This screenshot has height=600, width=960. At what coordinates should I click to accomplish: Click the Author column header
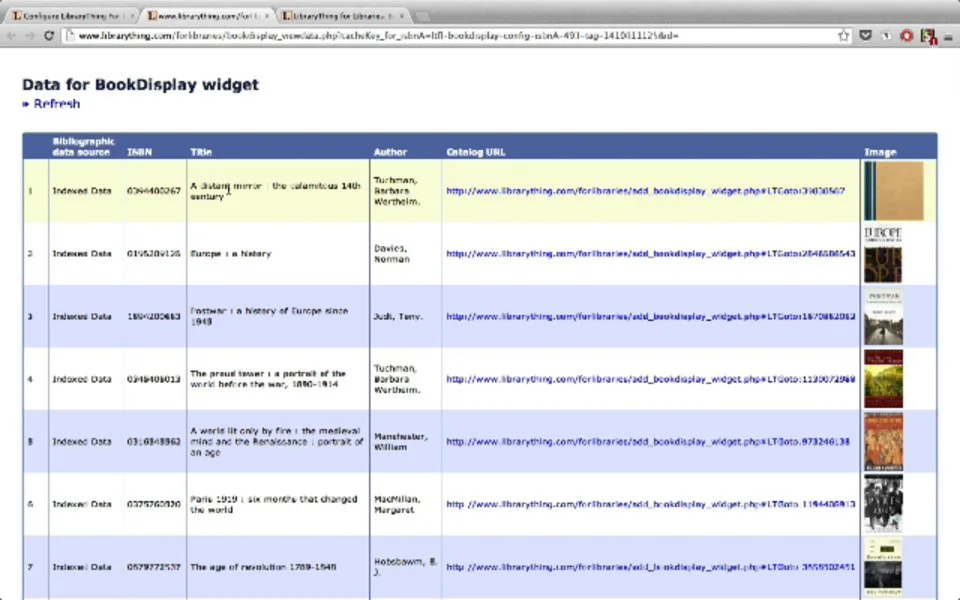(x=390, y=152)
